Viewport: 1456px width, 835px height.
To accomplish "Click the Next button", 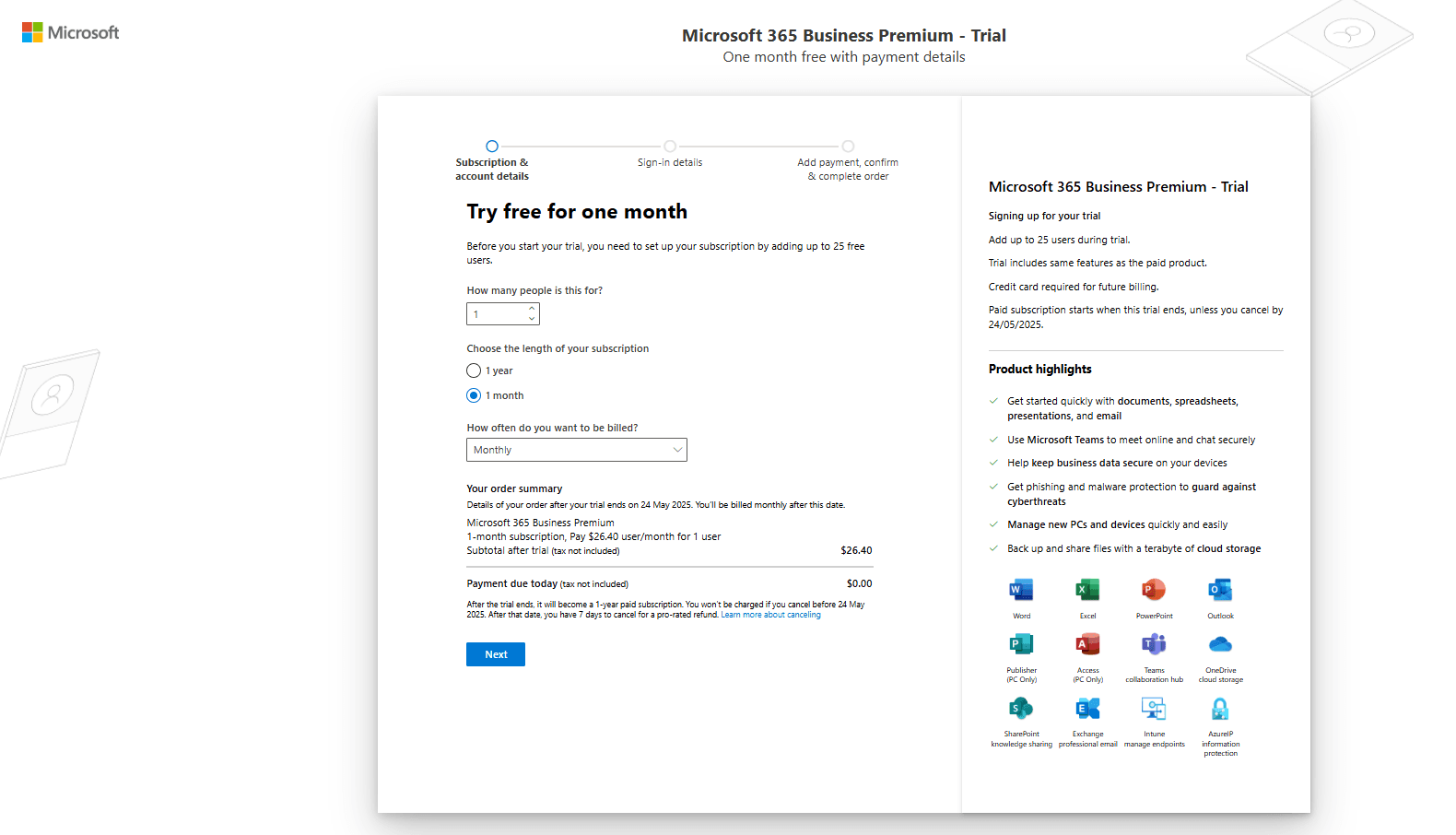I will [496, 654].
